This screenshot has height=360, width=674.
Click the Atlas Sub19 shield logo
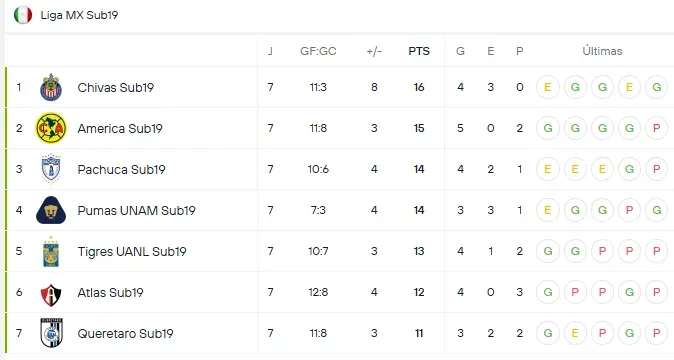click(51, 295)
